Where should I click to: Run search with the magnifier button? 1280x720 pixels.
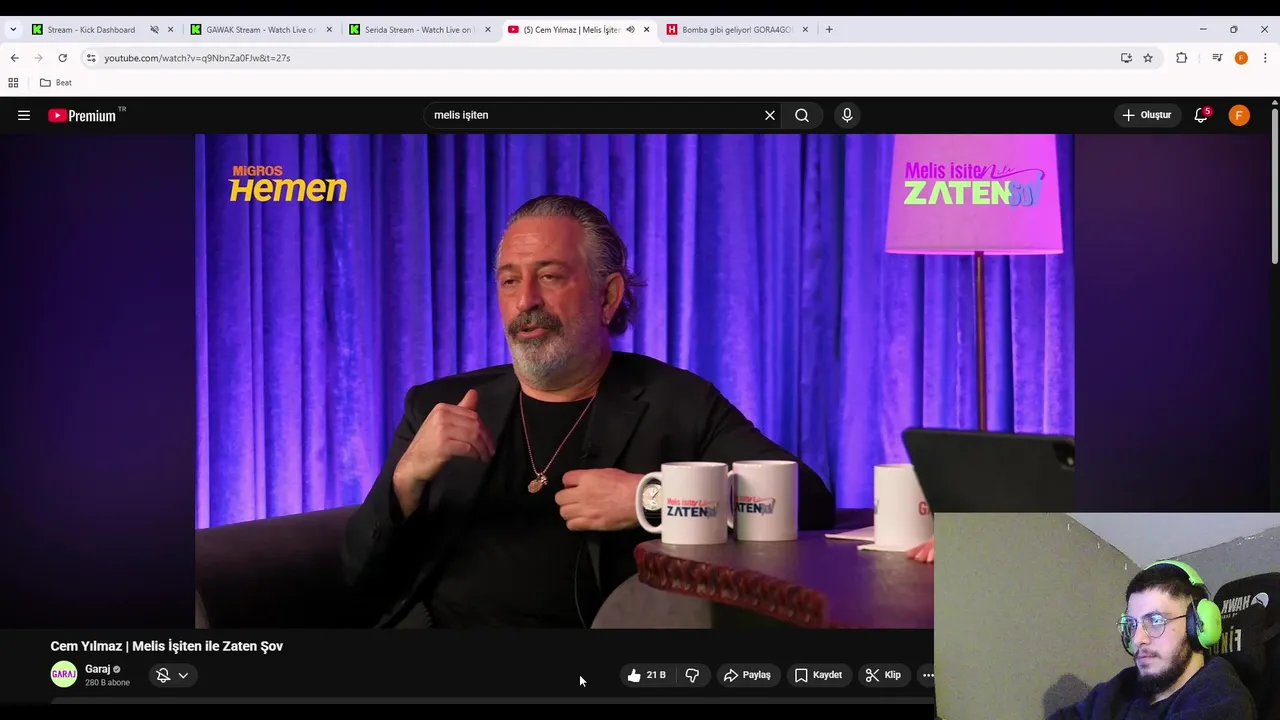(x=802, y=115)
